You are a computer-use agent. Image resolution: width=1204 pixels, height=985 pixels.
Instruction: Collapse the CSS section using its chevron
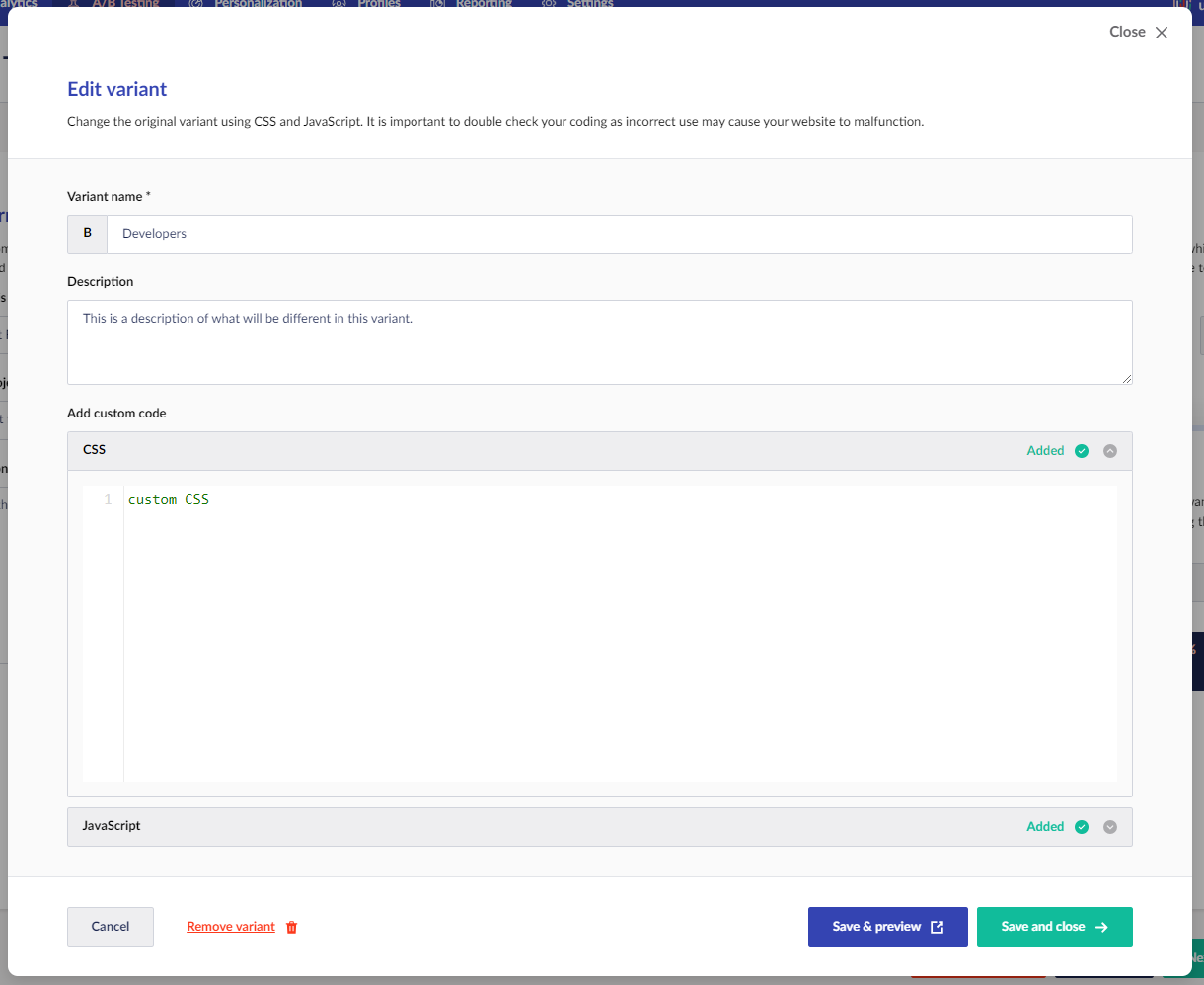tap(1110, 451)
